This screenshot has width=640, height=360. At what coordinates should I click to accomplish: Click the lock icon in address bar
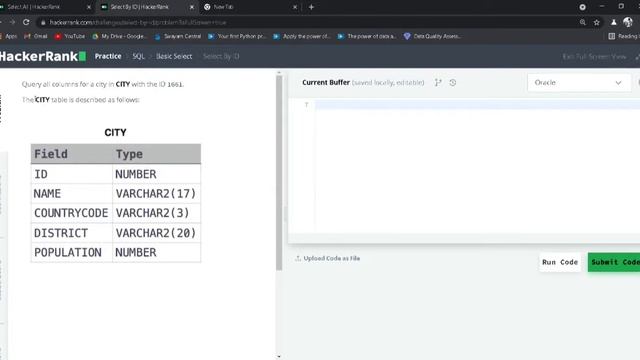click(43, 22)
